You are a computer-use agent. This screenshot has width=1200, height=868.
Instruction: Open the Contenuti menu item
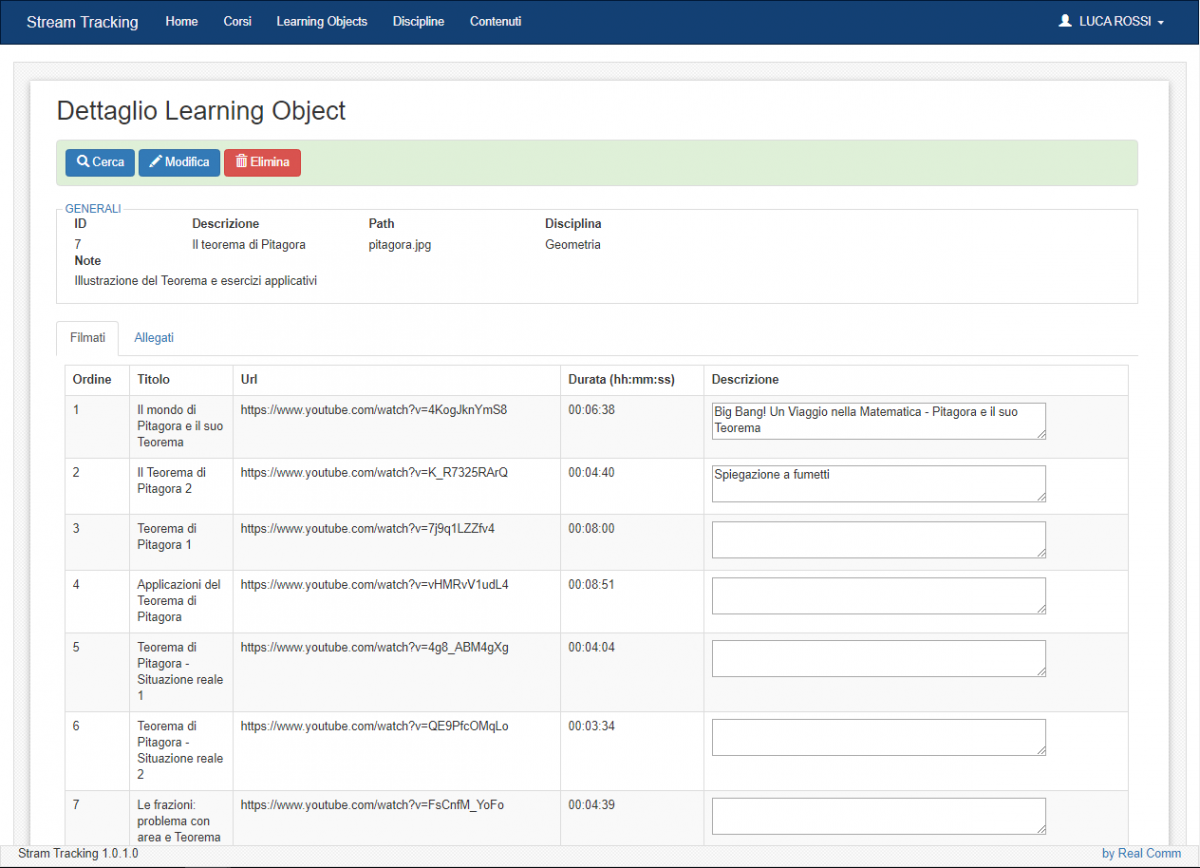pos(495,22)
